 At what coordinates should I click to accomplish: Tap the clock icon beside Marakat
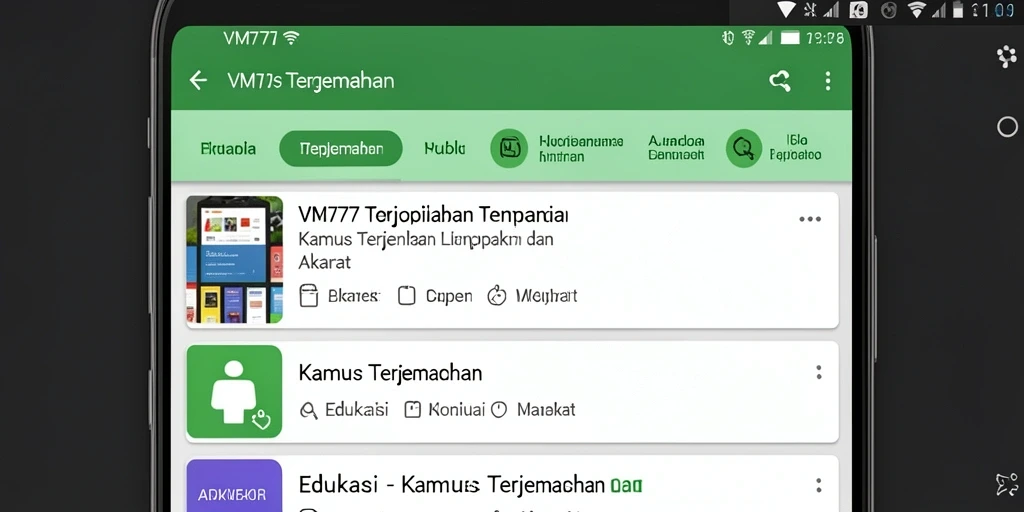(x=499, y=409)
